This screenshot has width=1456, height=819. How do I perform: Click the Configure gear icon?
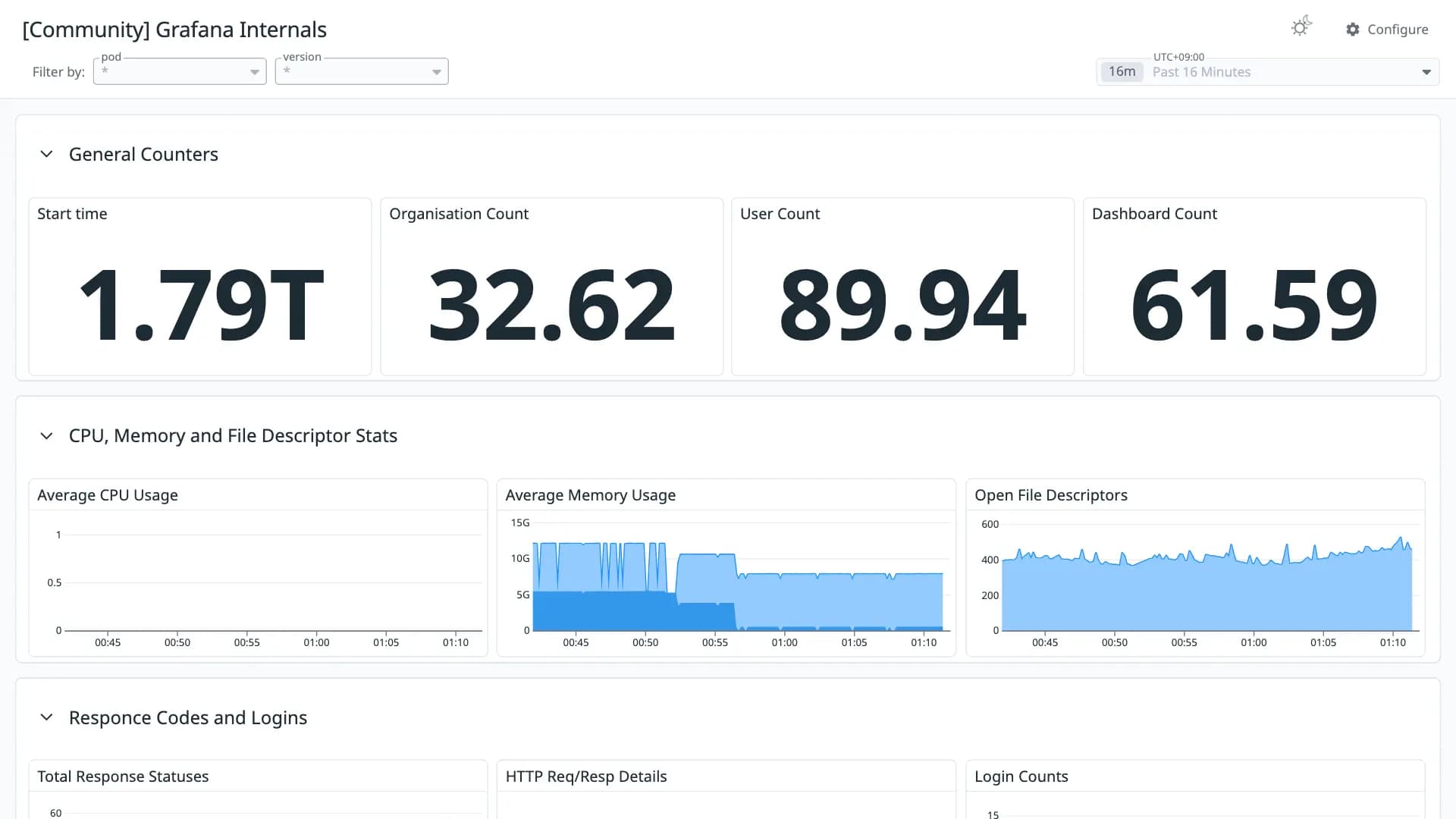(1353, 30)
